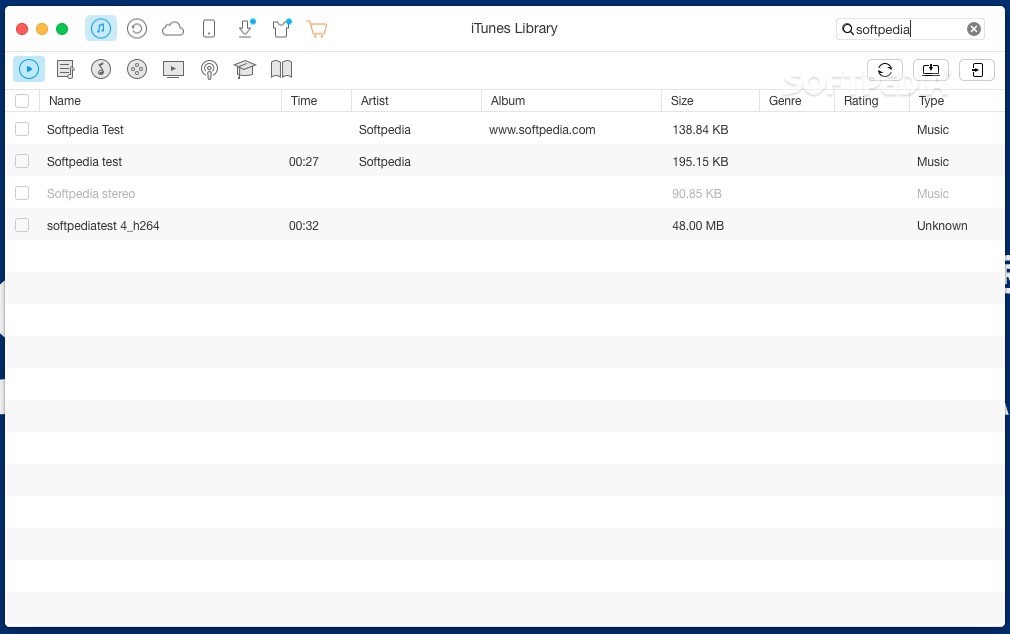Sort by the Artist column header

374,100
